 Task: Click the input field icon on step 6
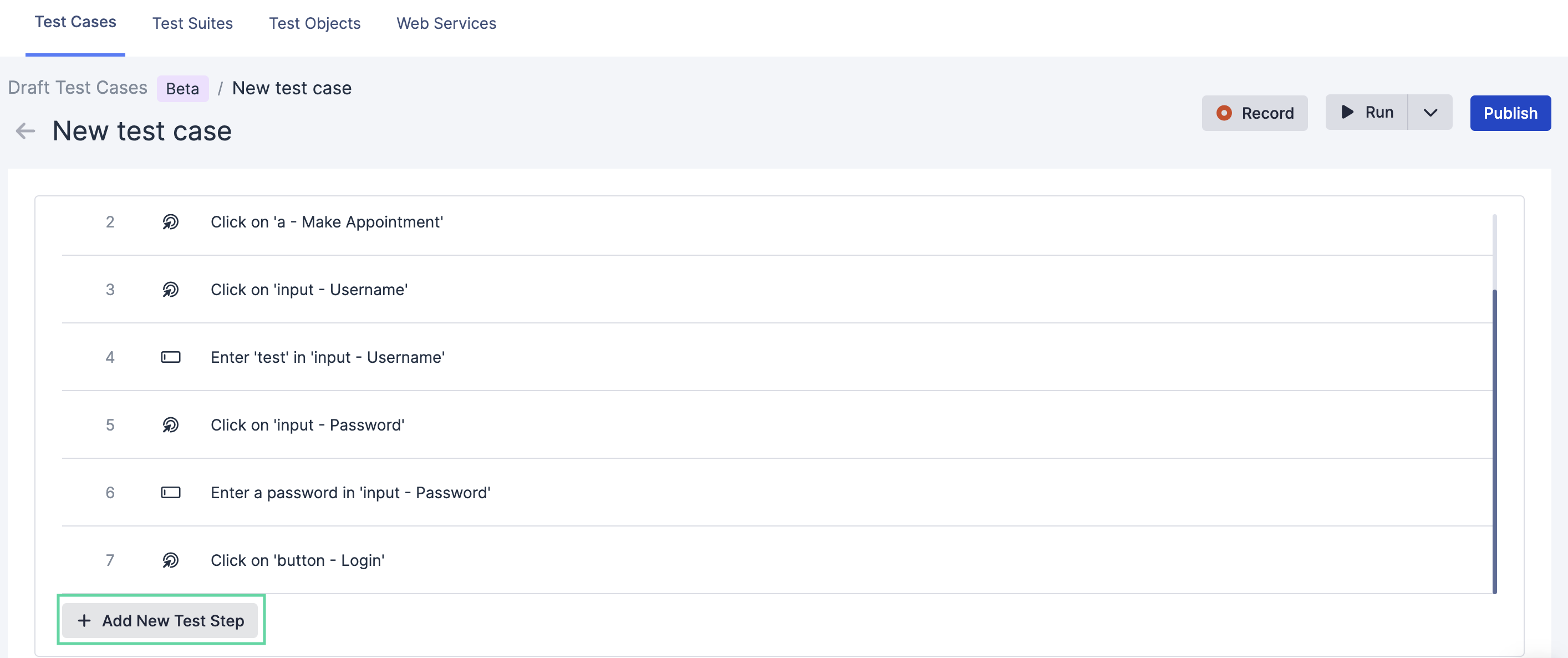(x=170, y=492)
